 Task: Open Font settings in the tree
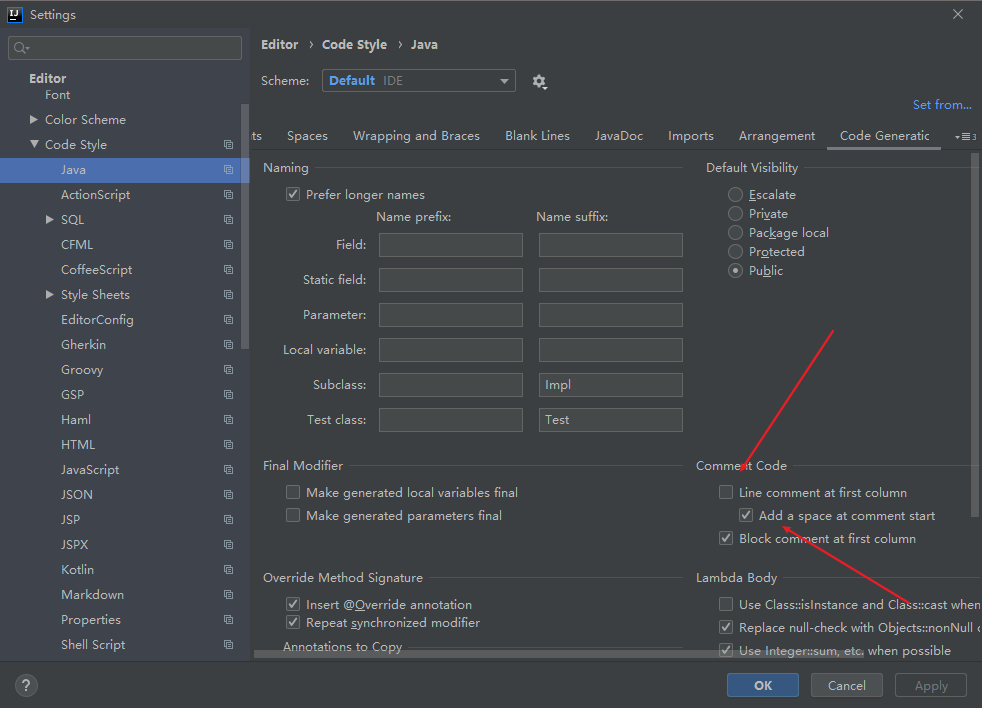(x=58, y=95)
